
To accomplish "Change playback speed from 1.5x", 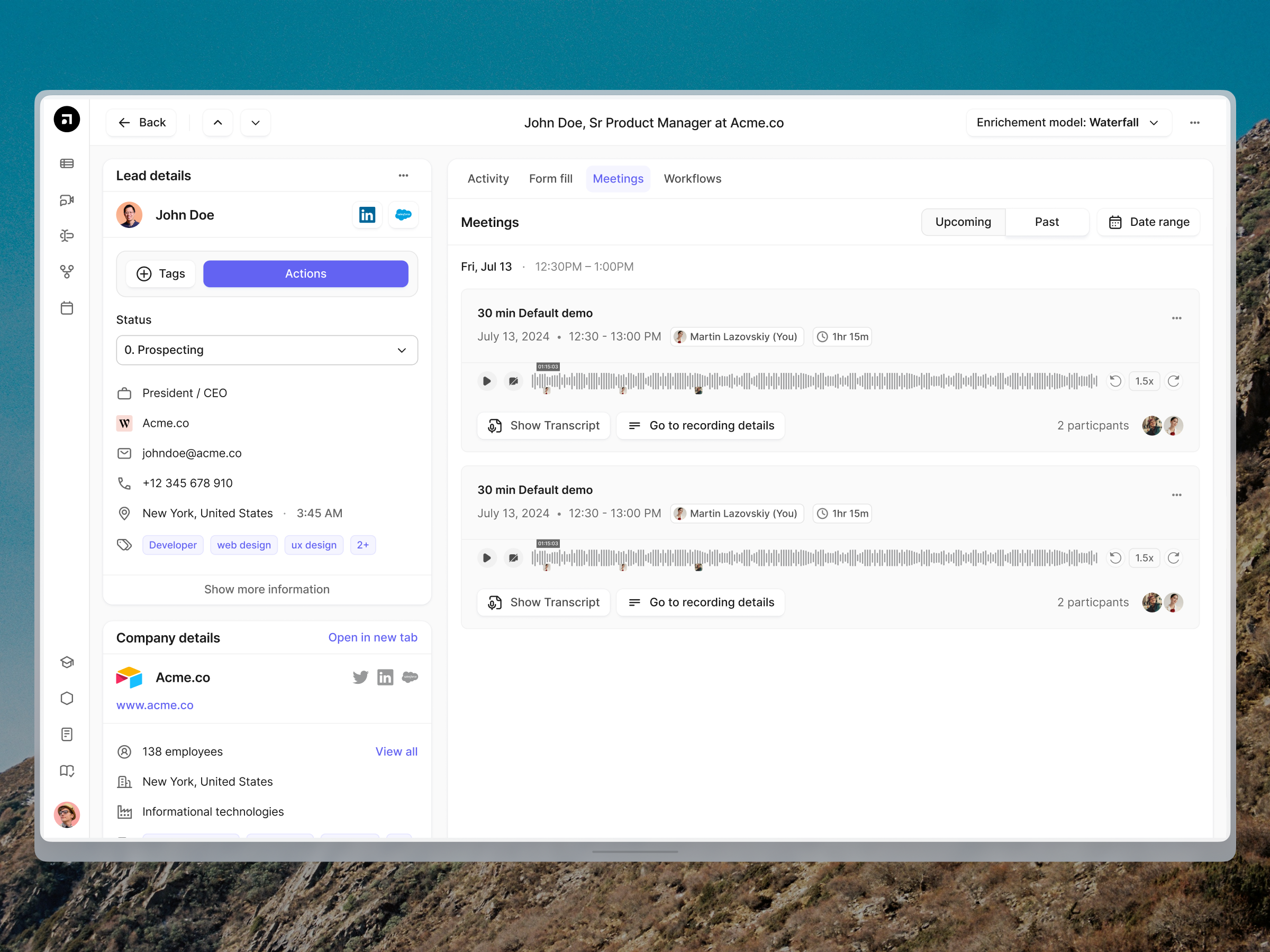I will point(1144,380).
